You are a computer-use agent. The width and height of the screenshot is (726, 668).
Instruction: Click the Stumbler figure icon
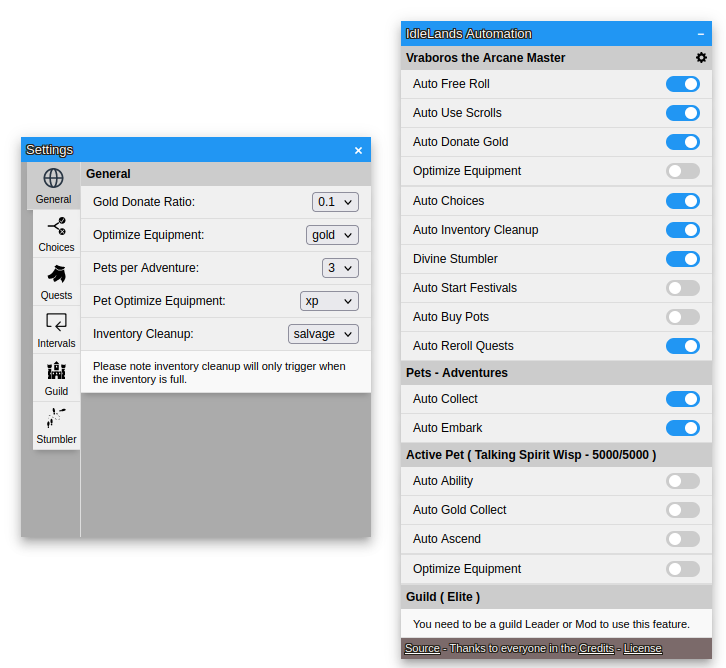56,418
